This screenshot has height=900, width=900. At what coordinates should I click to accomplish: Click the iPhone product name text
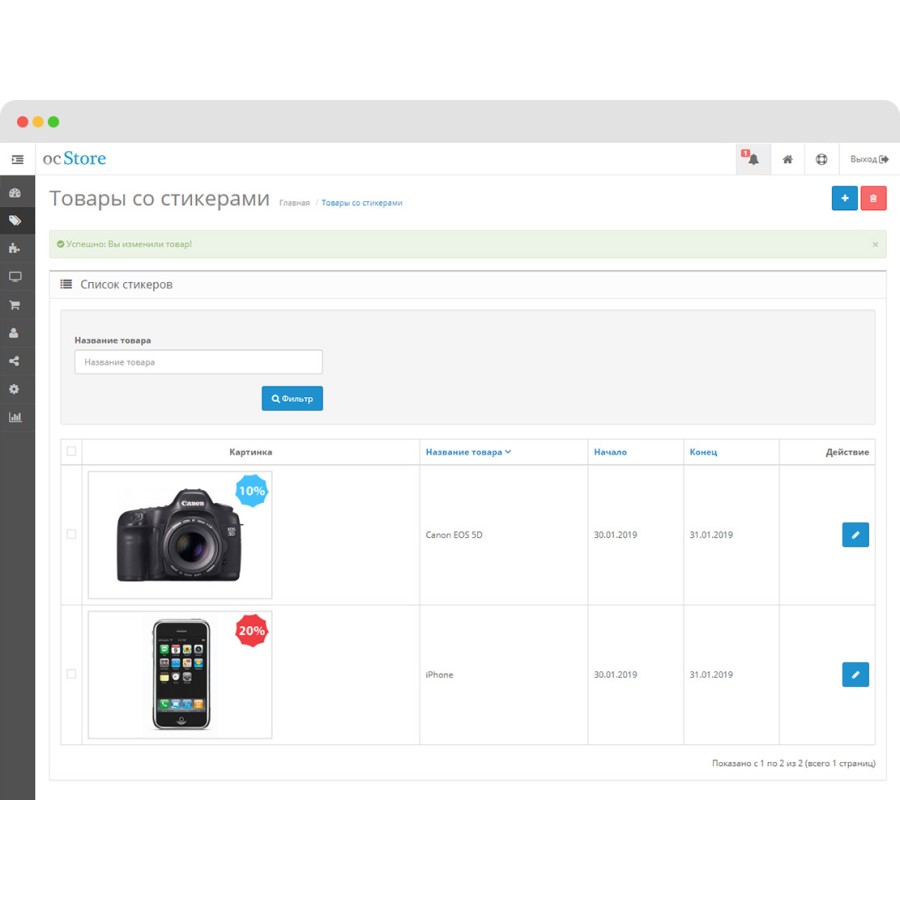coord(439,675)
